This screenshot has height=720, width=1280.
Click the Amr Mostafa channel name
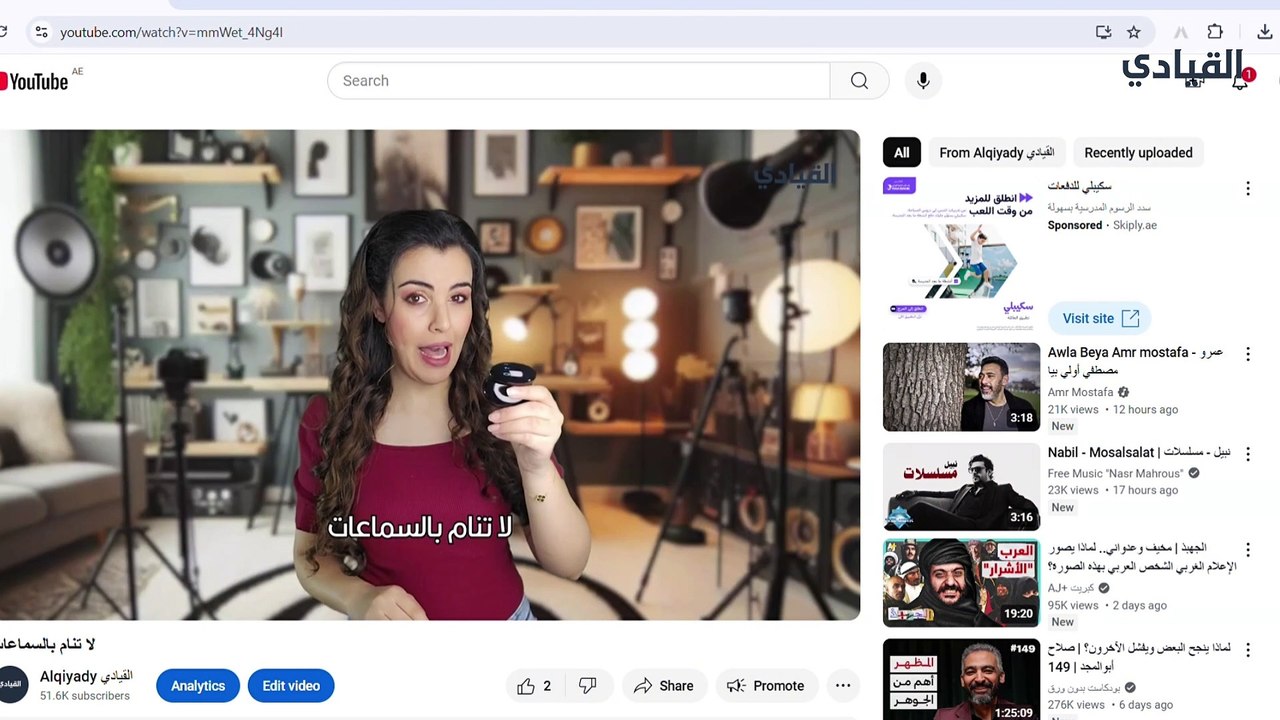pyautogui.click(x=1080, y=393)
